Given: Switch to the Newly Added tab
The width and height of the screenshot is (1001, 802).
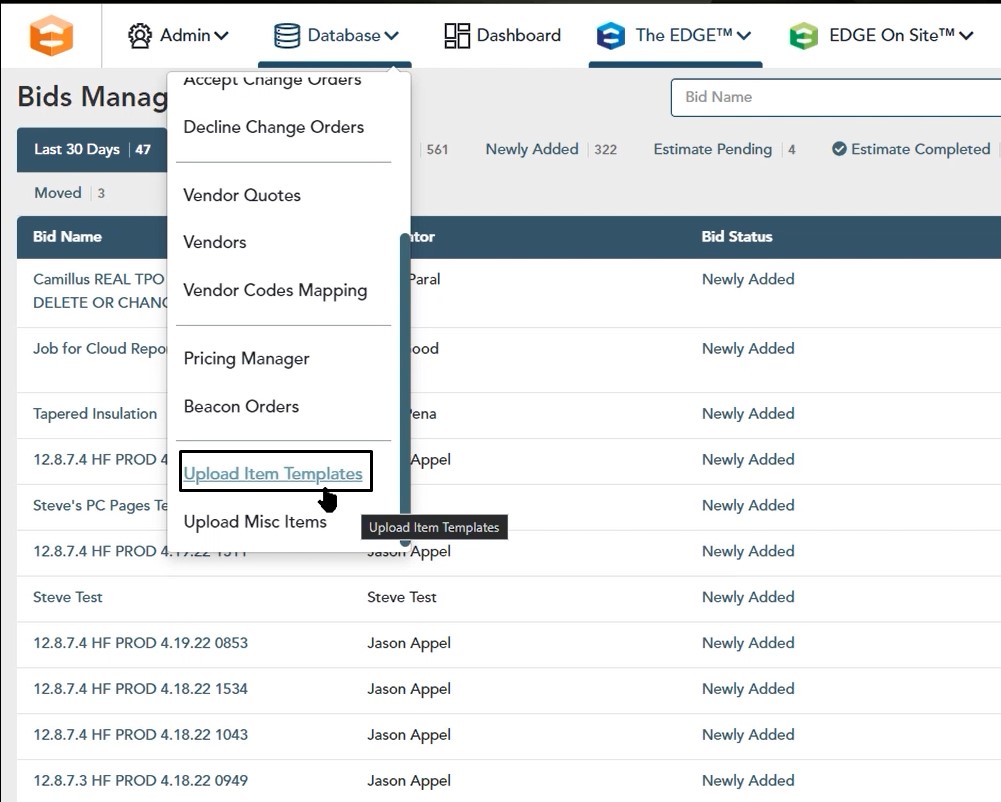Looking at the screenshot, I should (x=532, y=149).
